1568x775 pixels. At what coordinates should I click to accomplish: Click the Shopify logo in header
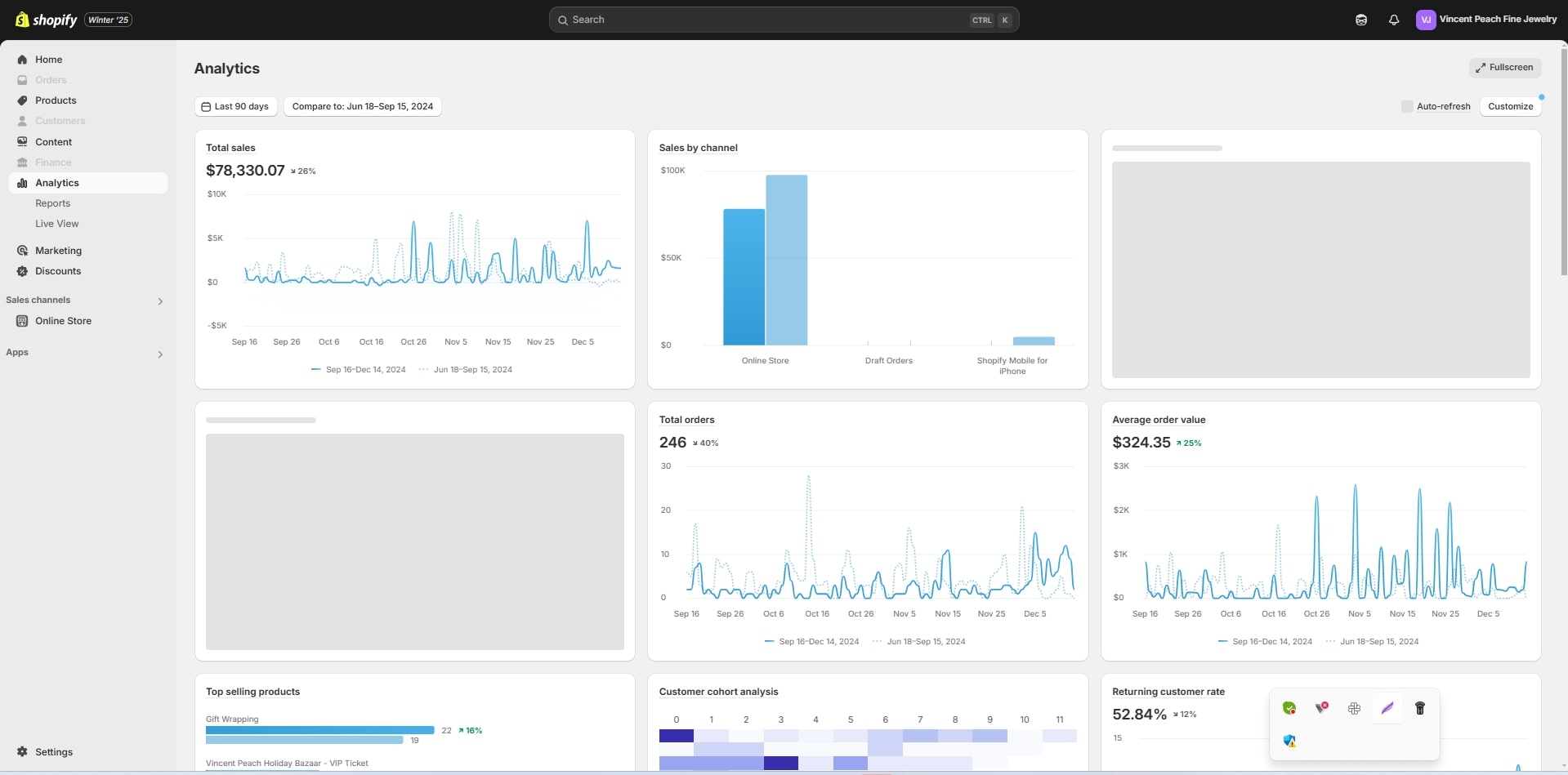(47, 20)
